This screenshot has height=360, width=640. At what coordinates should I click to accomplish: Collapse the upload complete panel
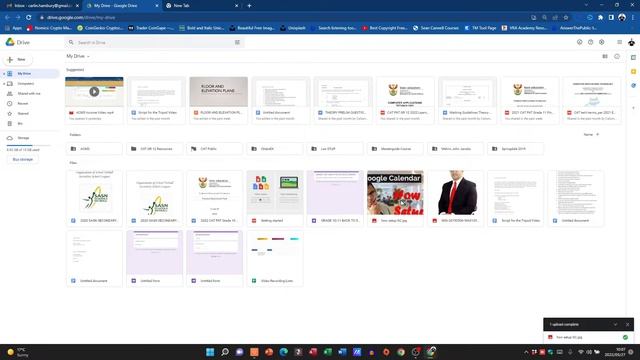[615, 324]
